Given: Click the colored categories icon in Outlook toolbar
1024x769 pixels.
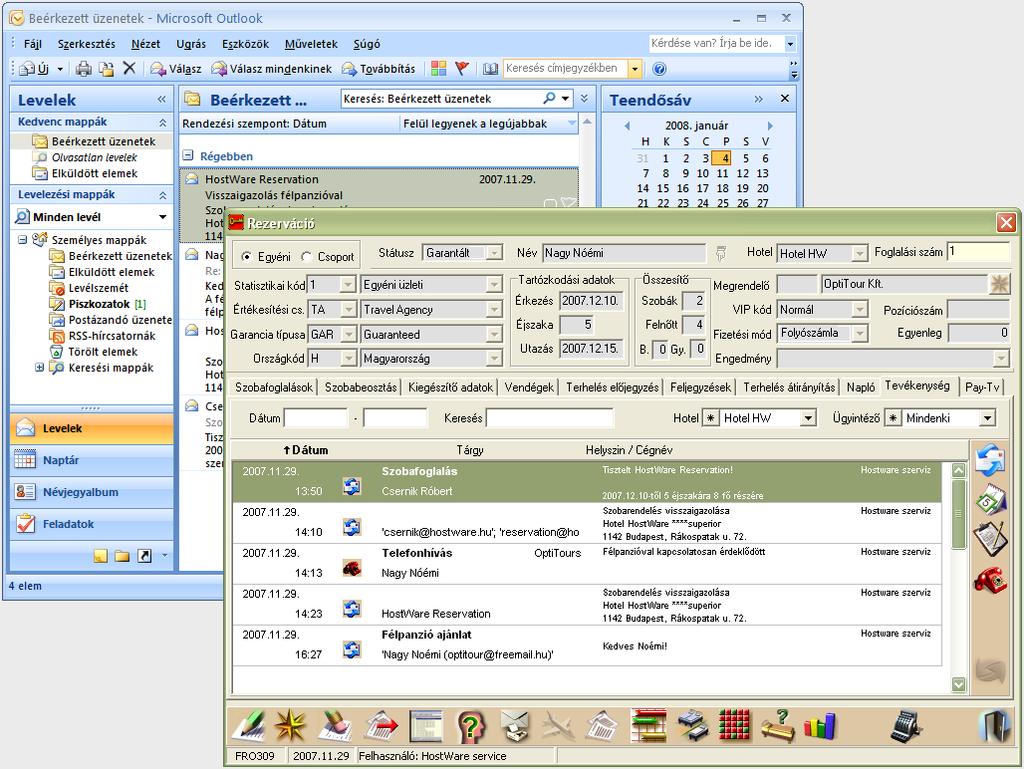Looking at the screenshot, I should pos(439,68).
